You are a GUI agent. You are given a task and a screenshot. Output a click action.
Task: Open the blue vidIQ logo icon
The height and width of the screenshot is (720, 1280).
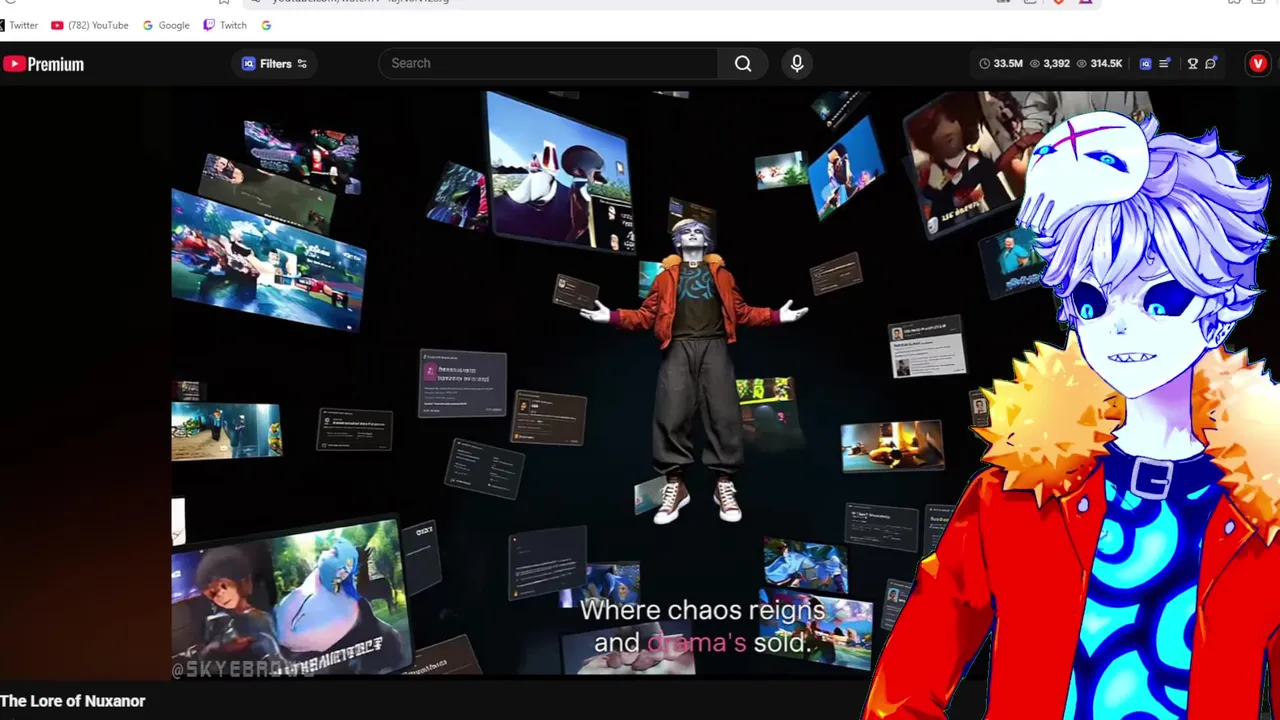[x=1145, y=64]
